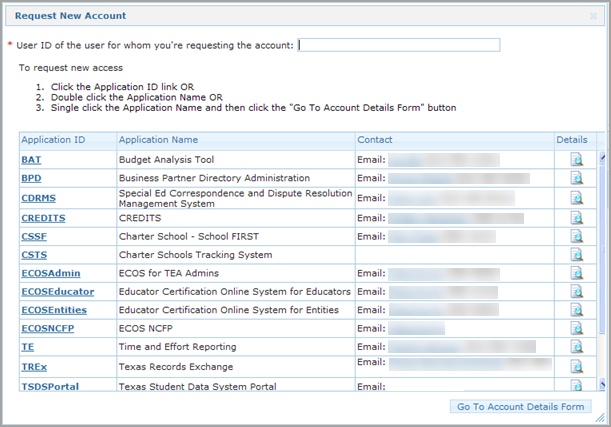
Task: Click details icon for ECOSNCFP row
Action: [x=576, y=328]
